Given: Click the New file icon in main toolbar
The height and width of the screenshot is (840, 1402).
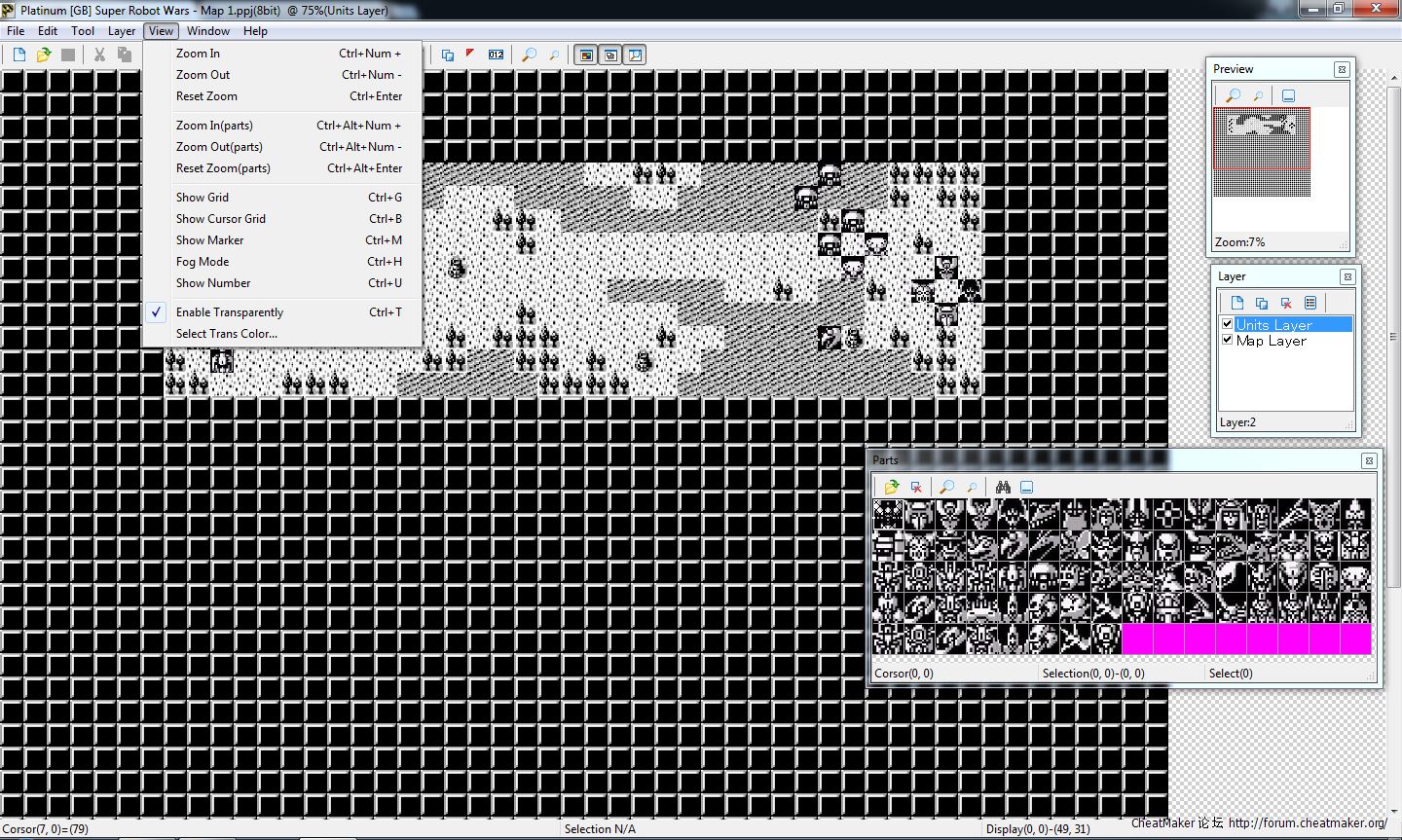Looking at the screenshot, I should [x=19, y=55].
